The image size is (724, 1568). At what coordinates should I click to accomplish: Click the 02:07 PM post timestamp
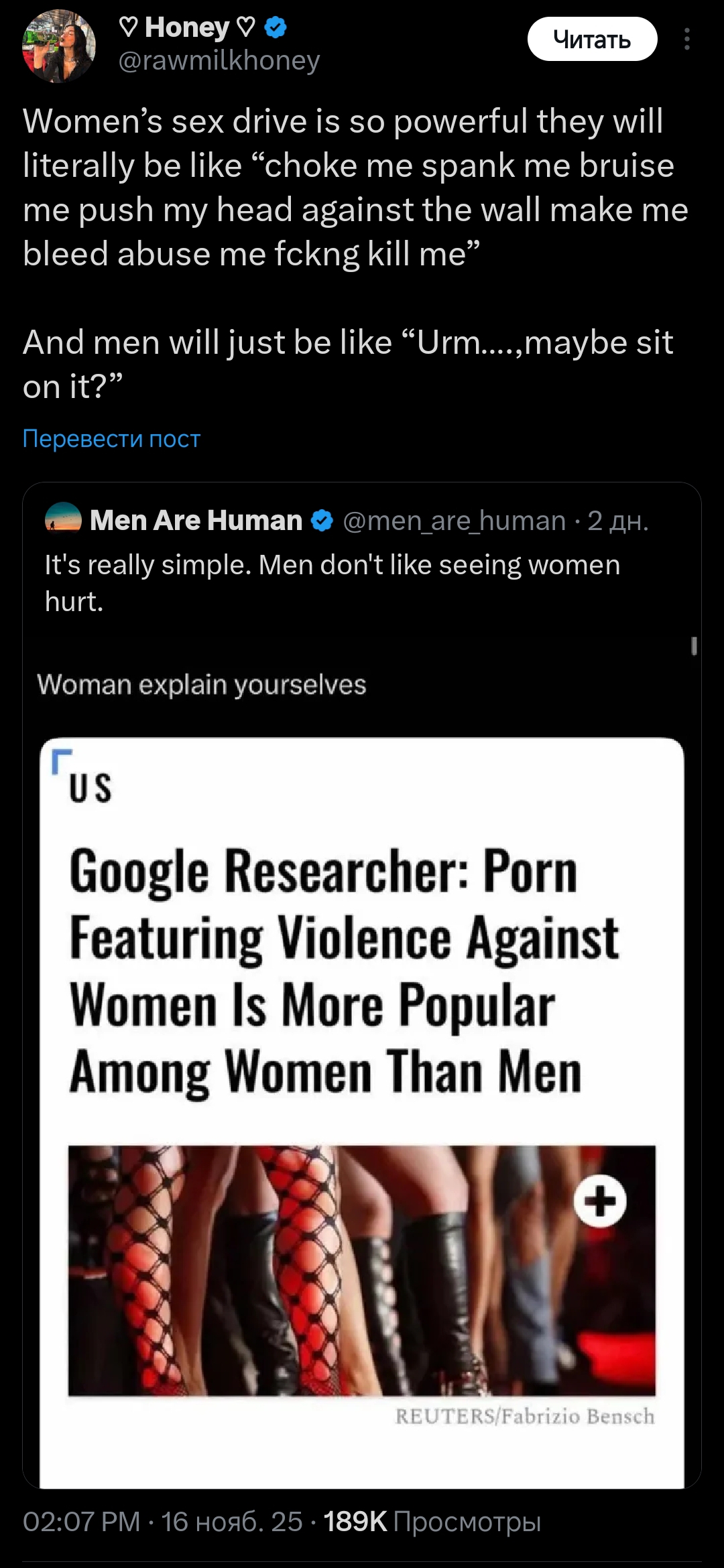[x=81, y=1522]
